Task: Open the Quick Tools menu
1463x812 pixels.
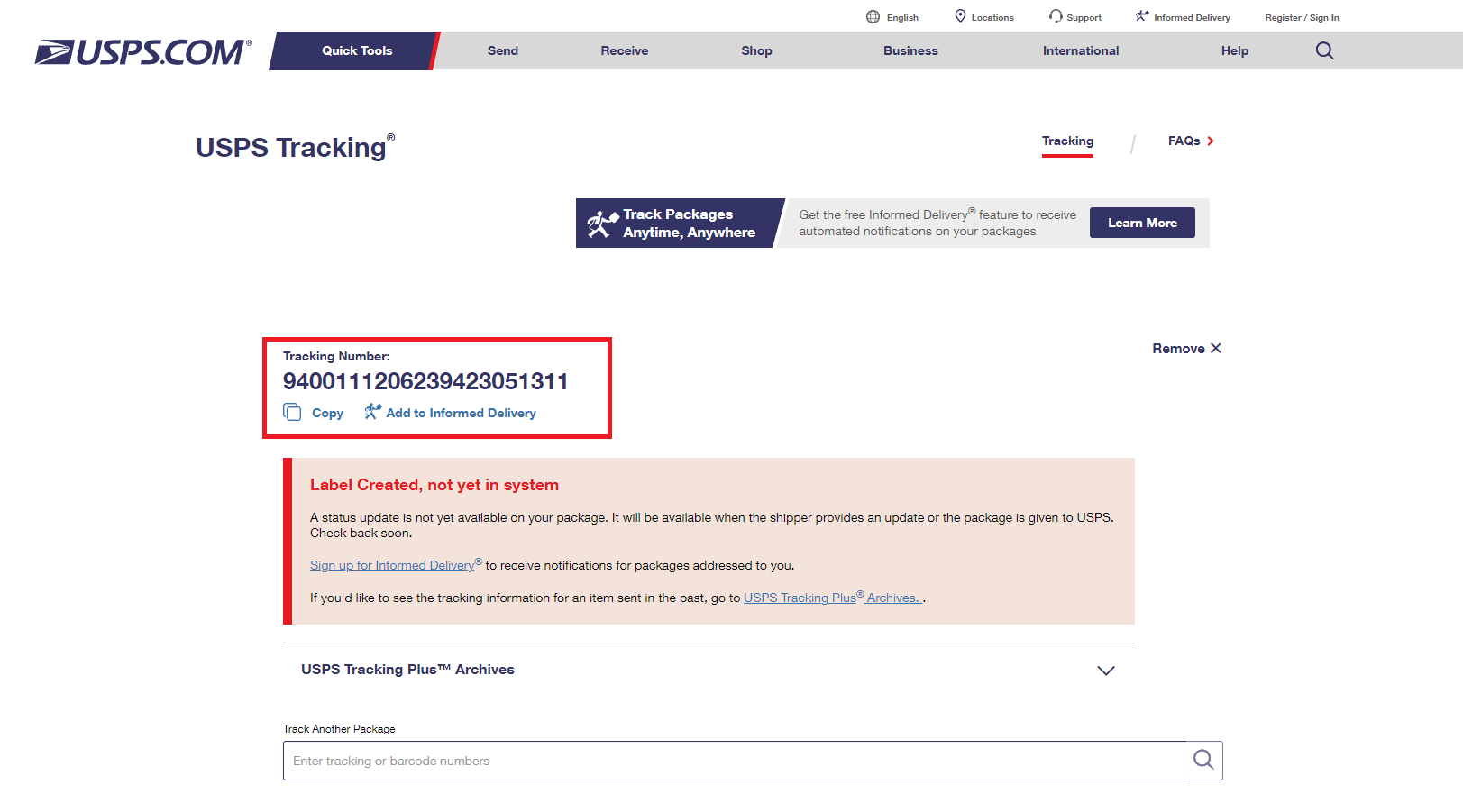Action: pyautogui.click(x=357, y=50)
